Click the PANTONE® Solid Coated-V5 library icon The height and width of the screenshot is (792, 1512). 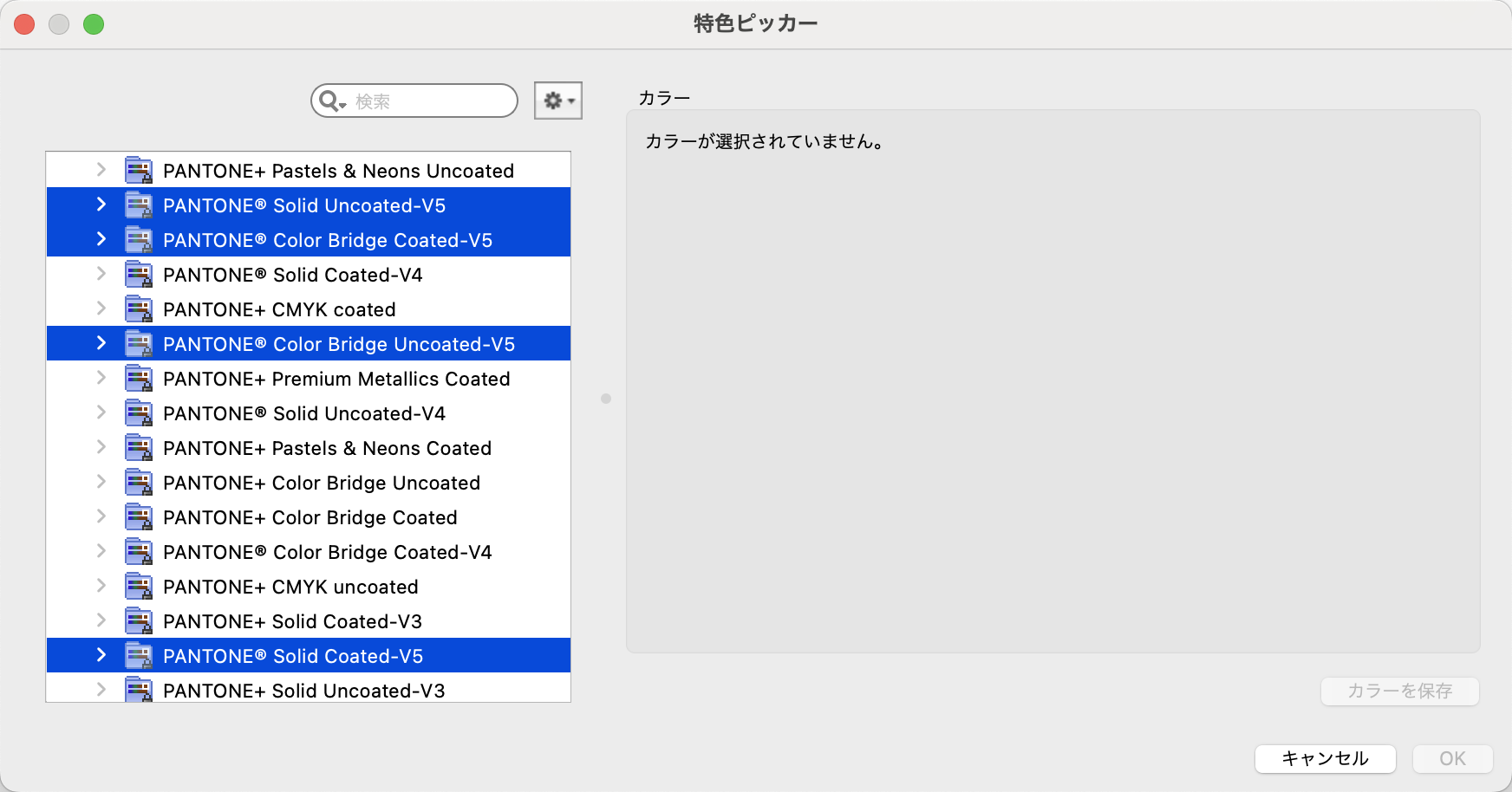click(139, 655)
